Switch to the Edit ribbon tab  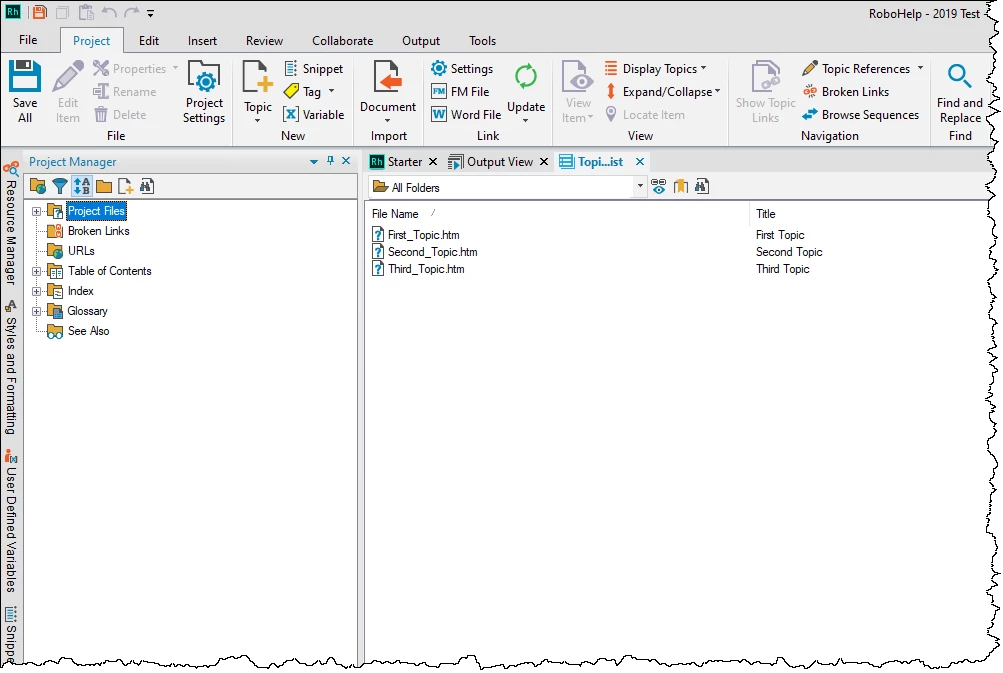[149, 40]
